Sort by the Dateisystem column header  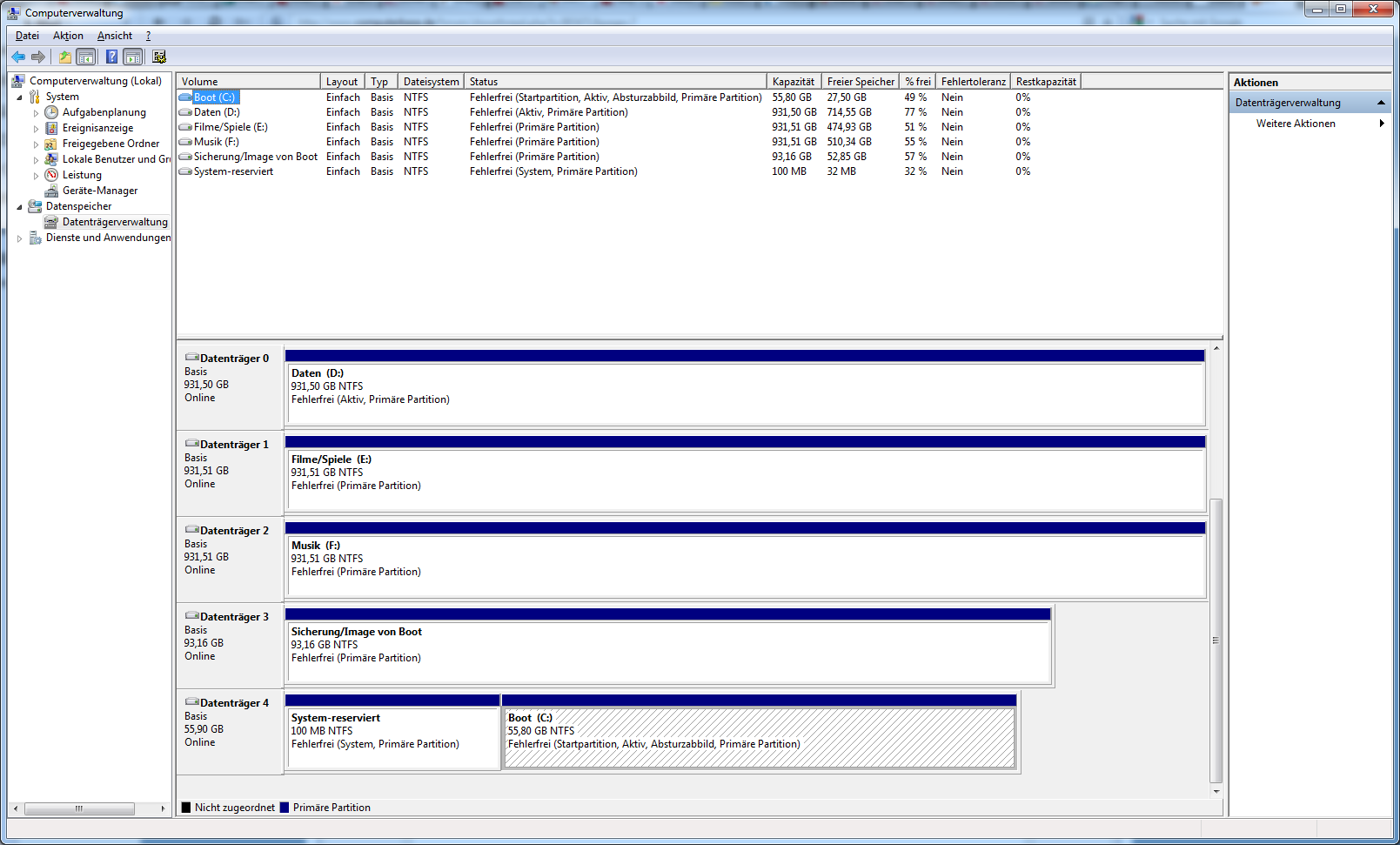click(x=431, y=81)
